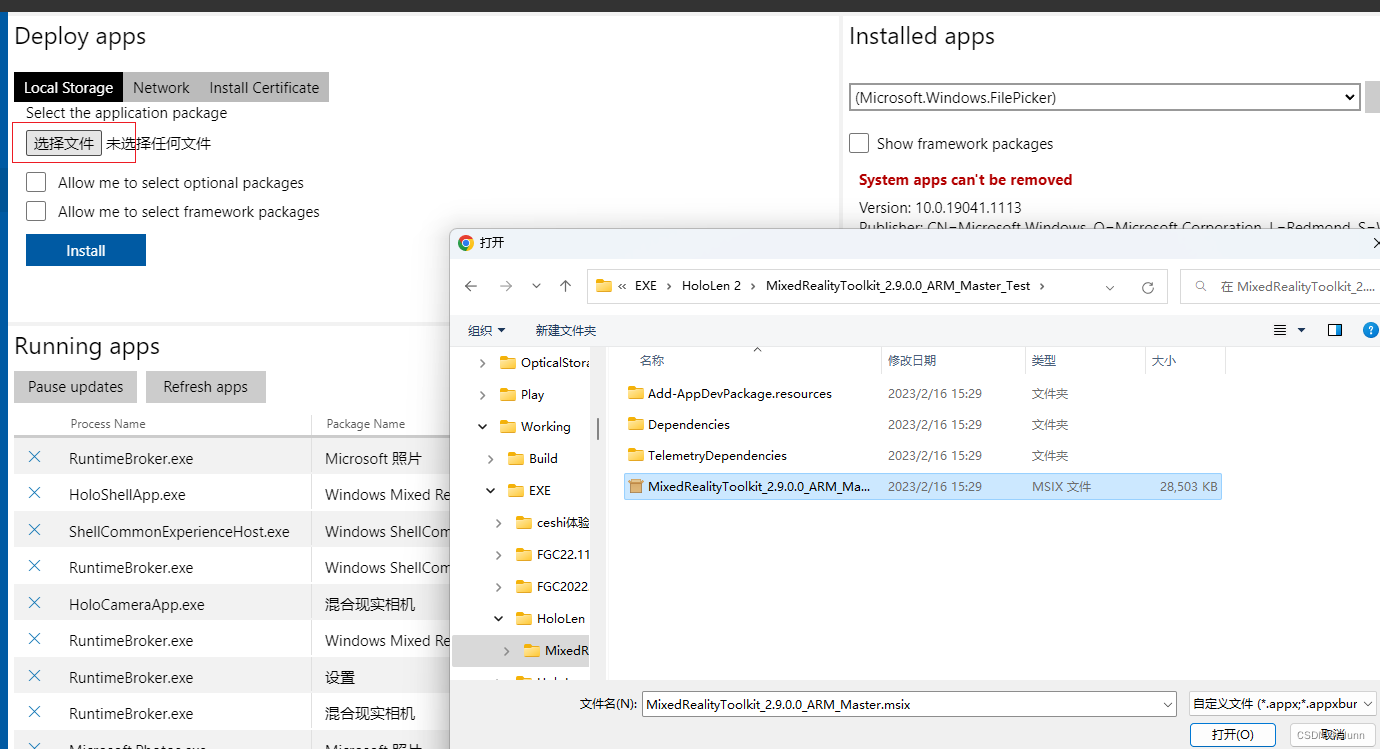Select the FGC2022 folder in tree
Viewport: 1380px width, 749px height.
pos(552,586)
